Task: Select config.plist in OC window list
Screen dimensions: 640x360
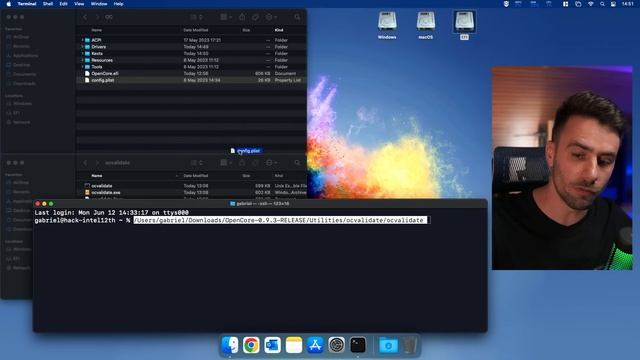Action: tap(191, 80)
